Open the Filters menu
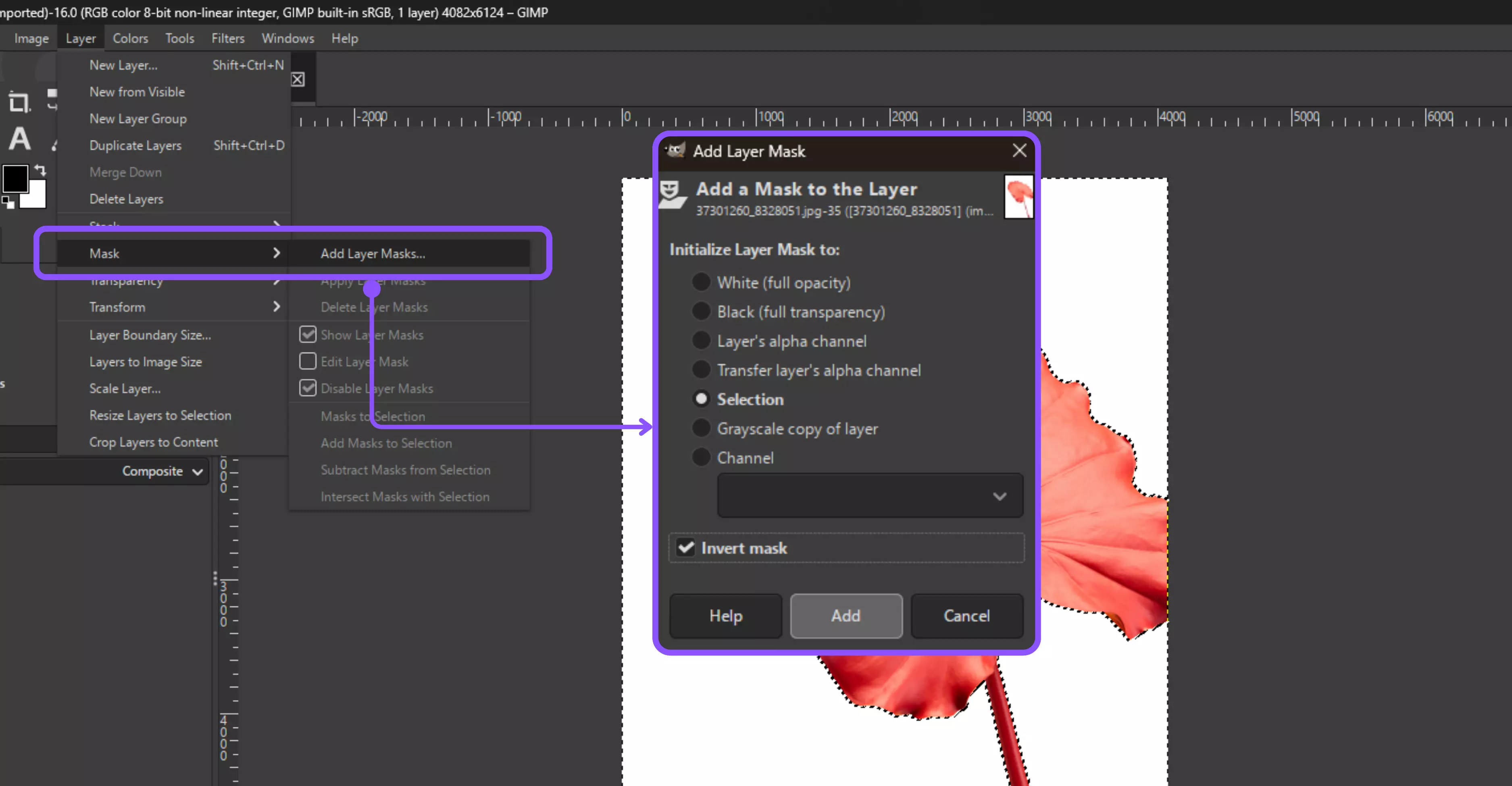The height and width of the screenshot is (786, 1512). pyautogui.click(x=228, y=38)
